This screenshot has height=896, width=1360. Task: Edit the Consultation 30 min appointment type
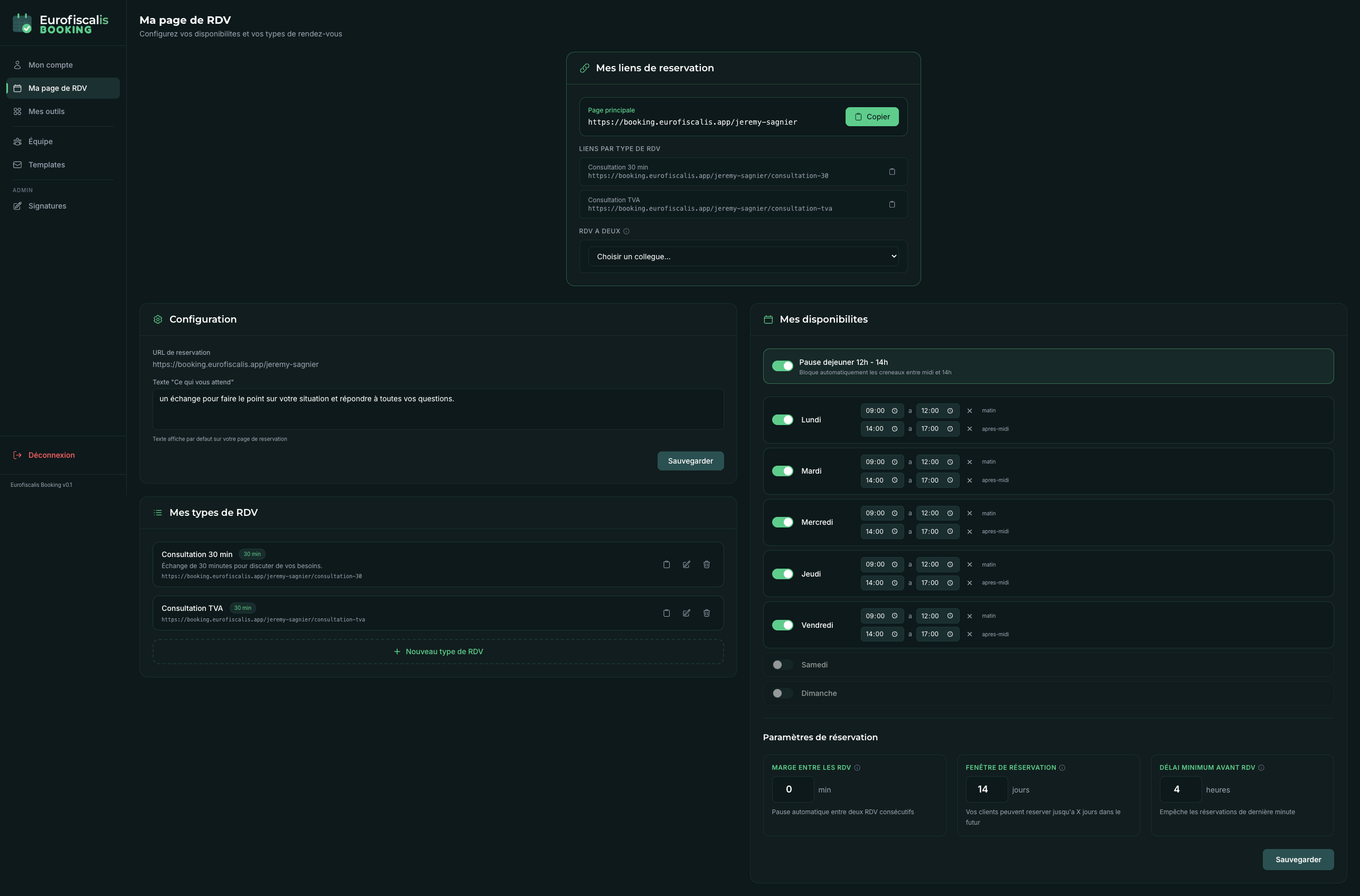pos(686,564)
